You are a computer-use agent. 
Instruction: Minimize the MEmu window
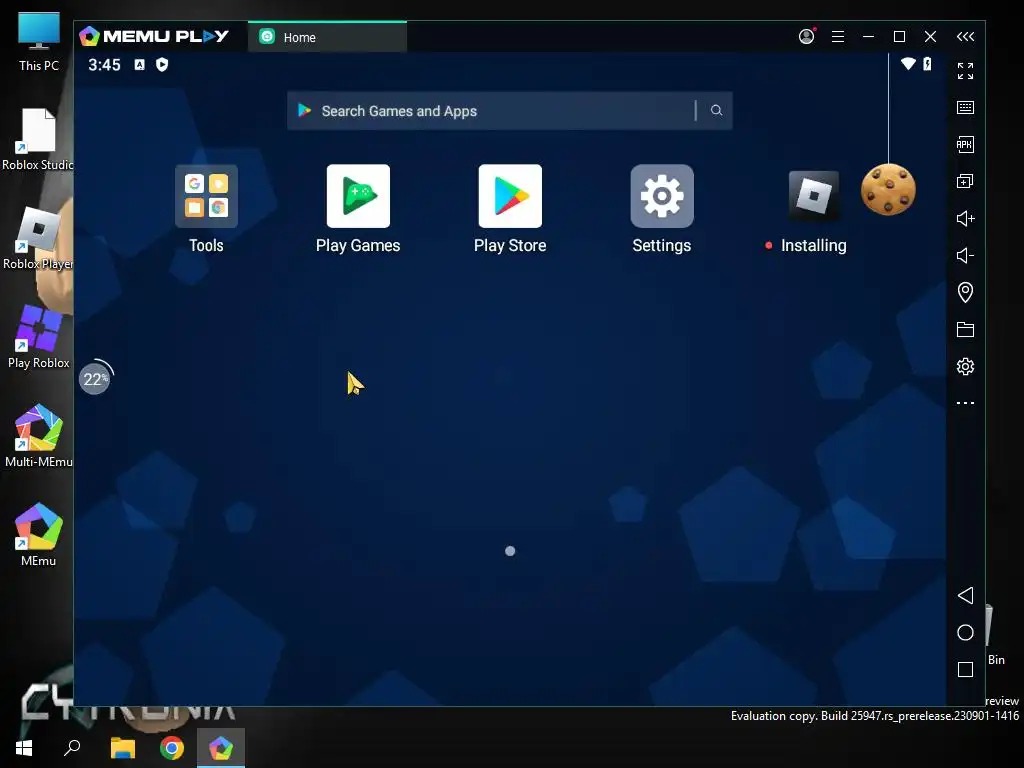[868, 37]
